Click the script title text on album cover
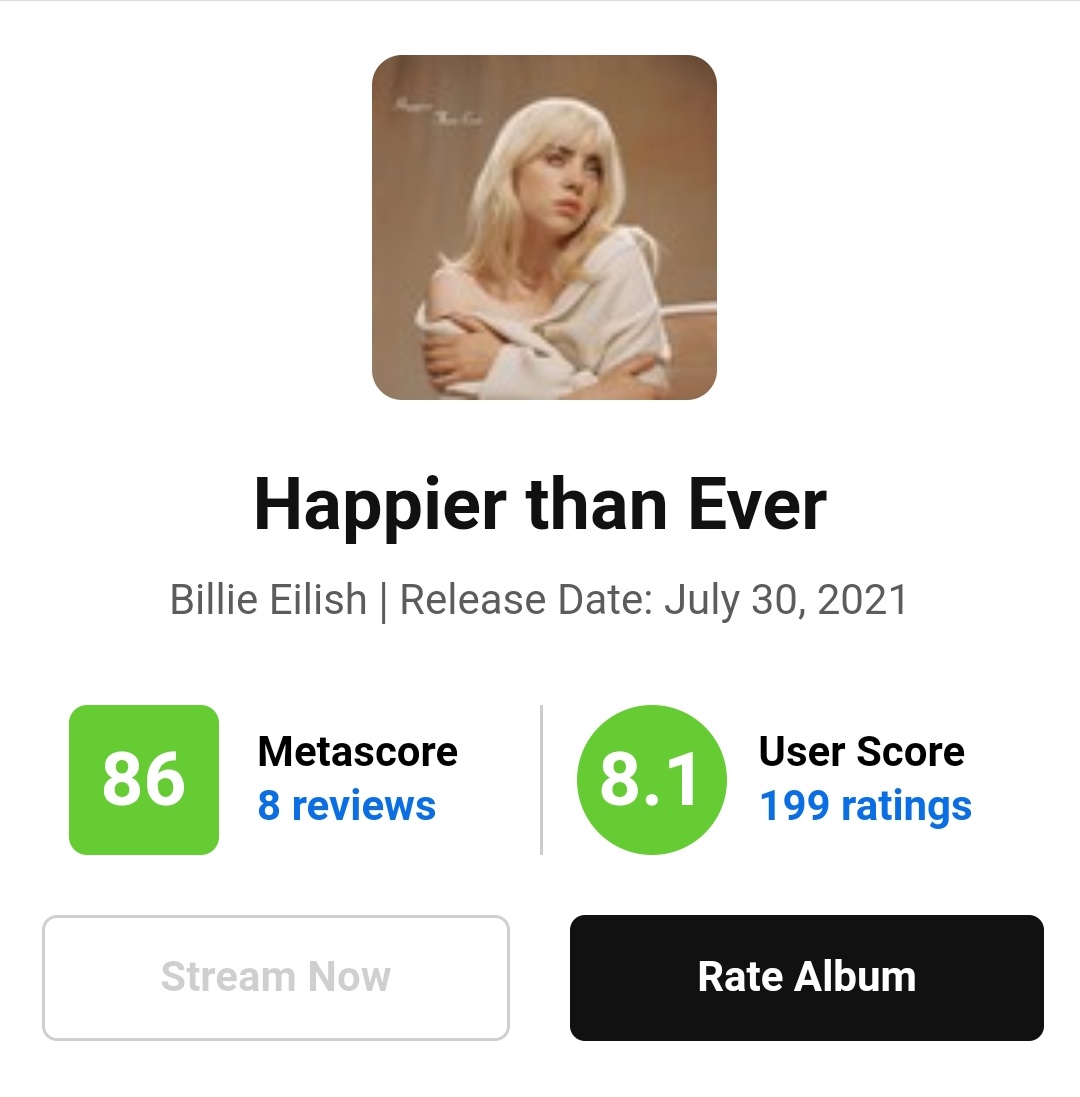The height and width of the screenshot is (1097, 1080). click(x=438, y=113)
